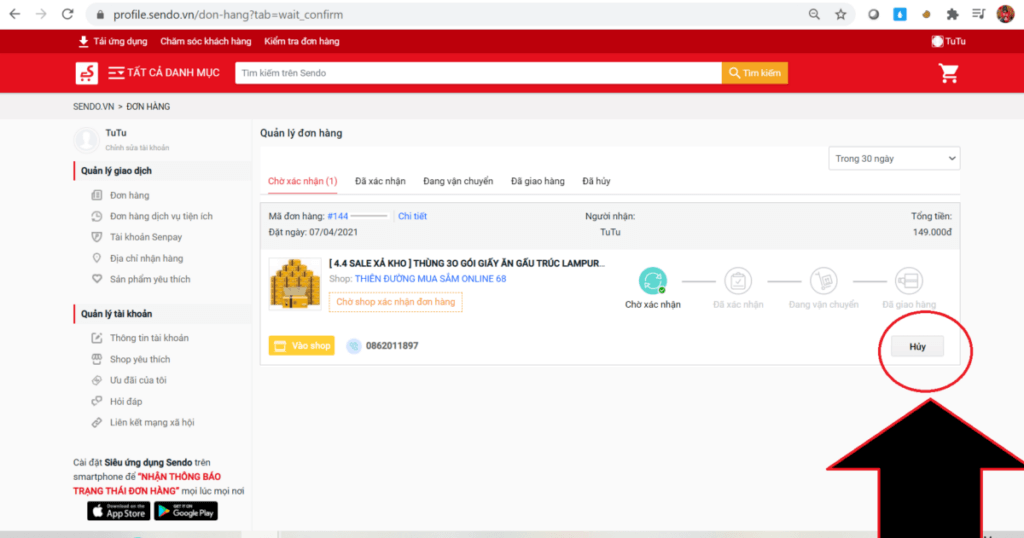Click Chỉnh sửa tài khoản link
The width and height of the screenshot is (1024, 538).
pyautogui.click(x=137, y=148)
